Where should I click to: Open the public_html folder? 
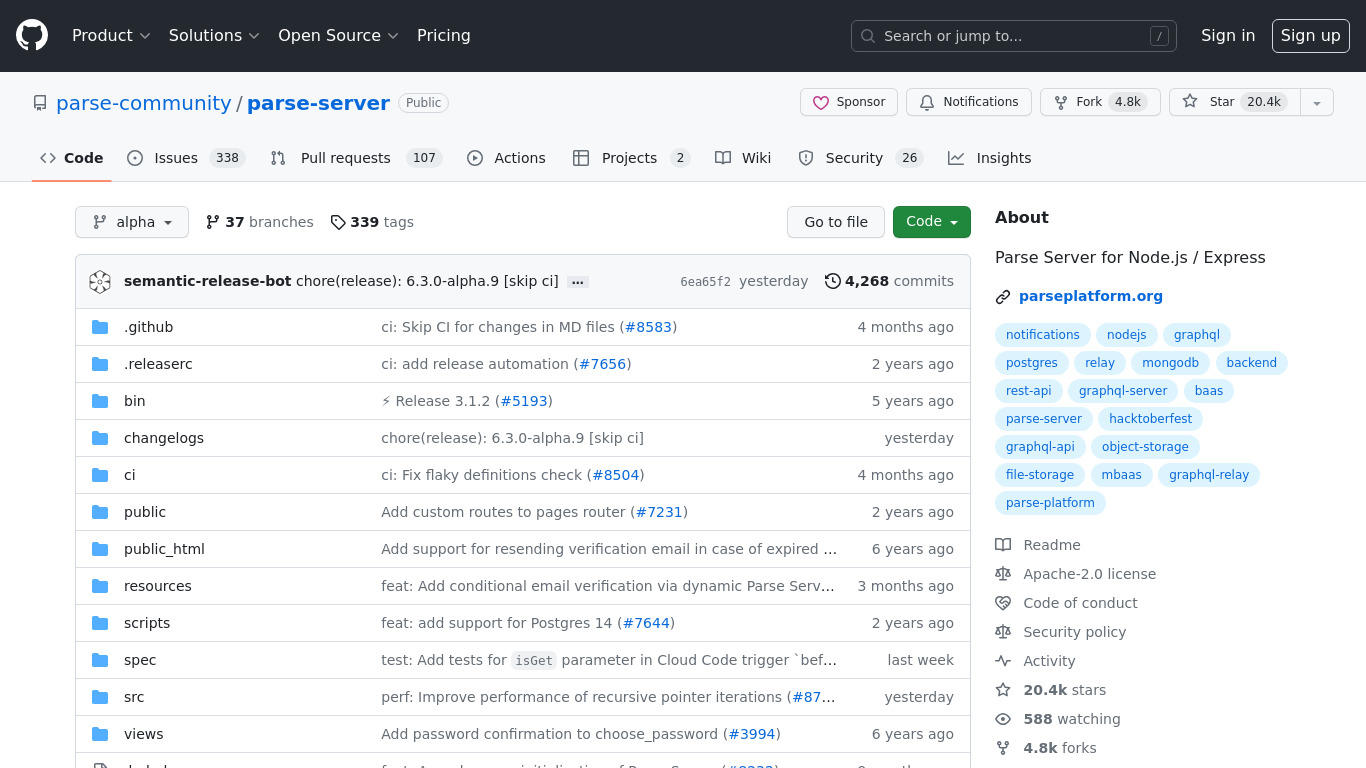point(164,549)
